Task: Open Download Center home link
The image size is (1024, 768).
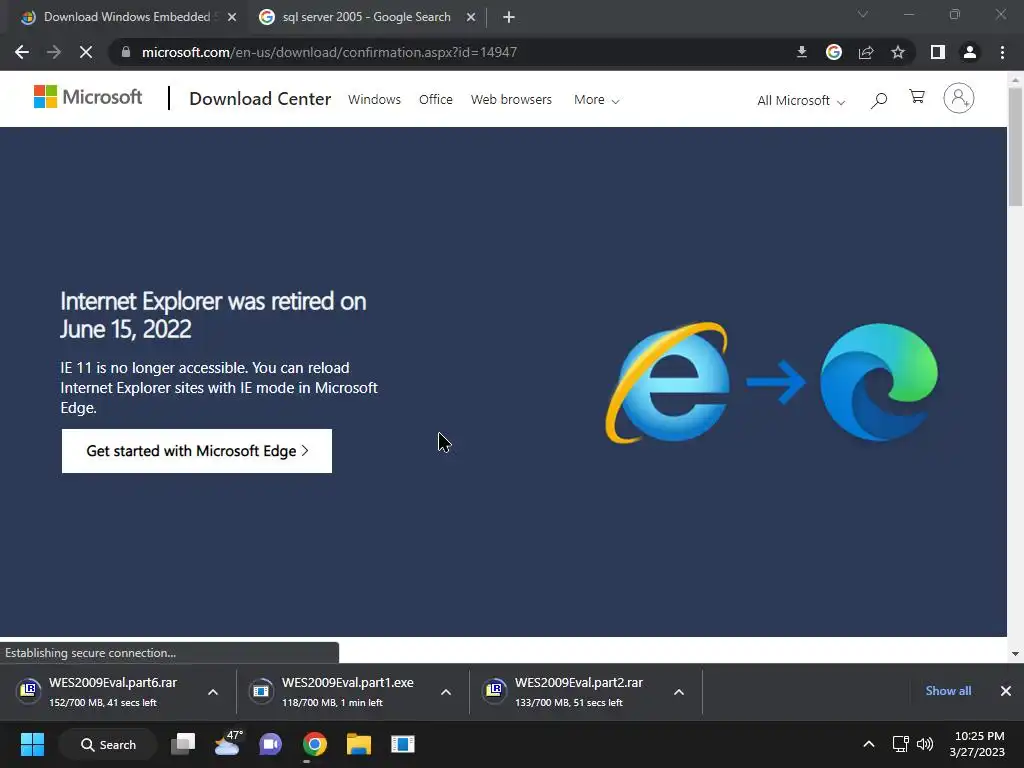Action: pyautogui.click(x=260, y=99)
